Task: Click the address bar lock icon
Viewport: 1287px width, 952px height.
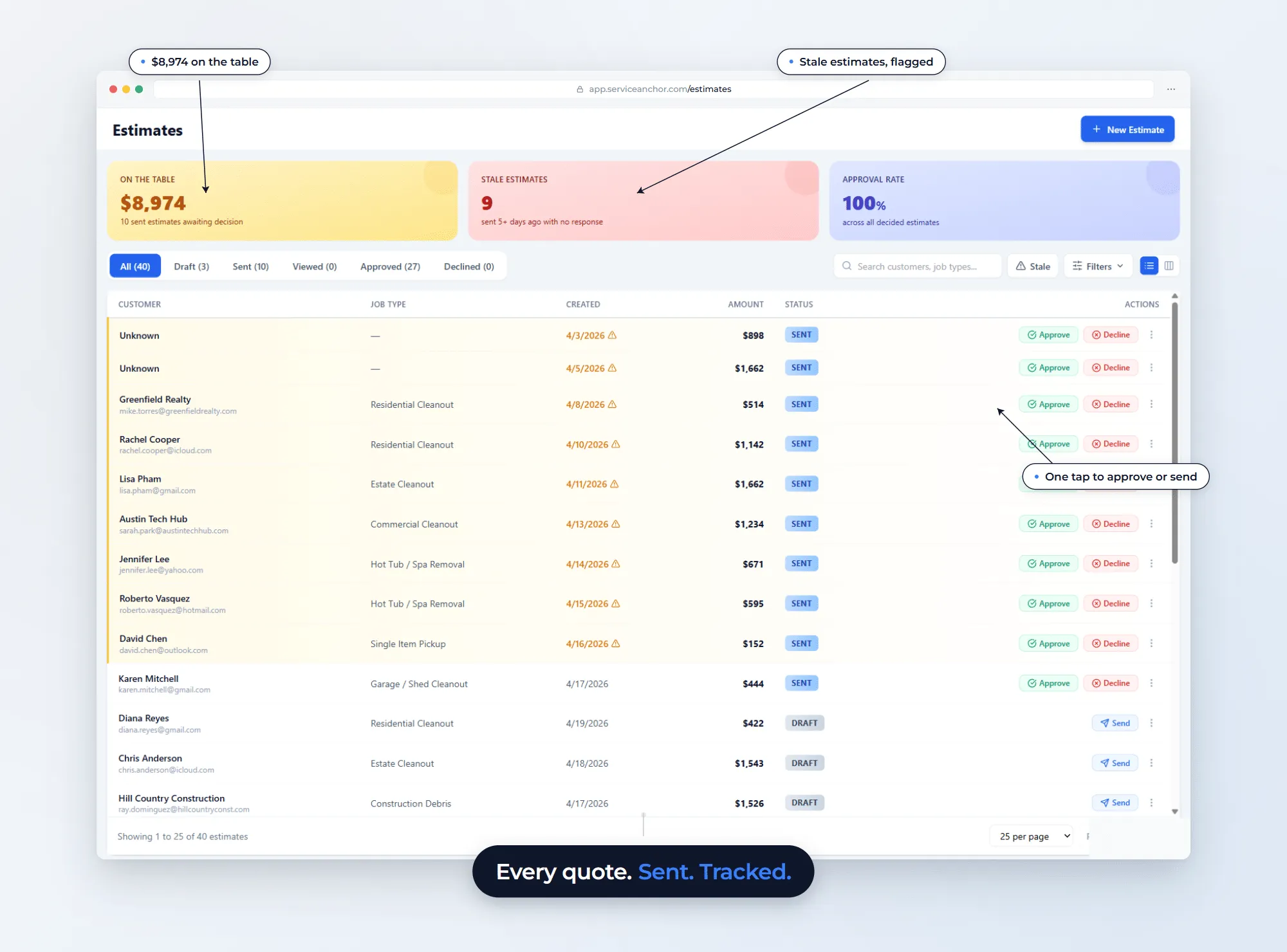Action: pyautogui.click(x=580, y=89)
